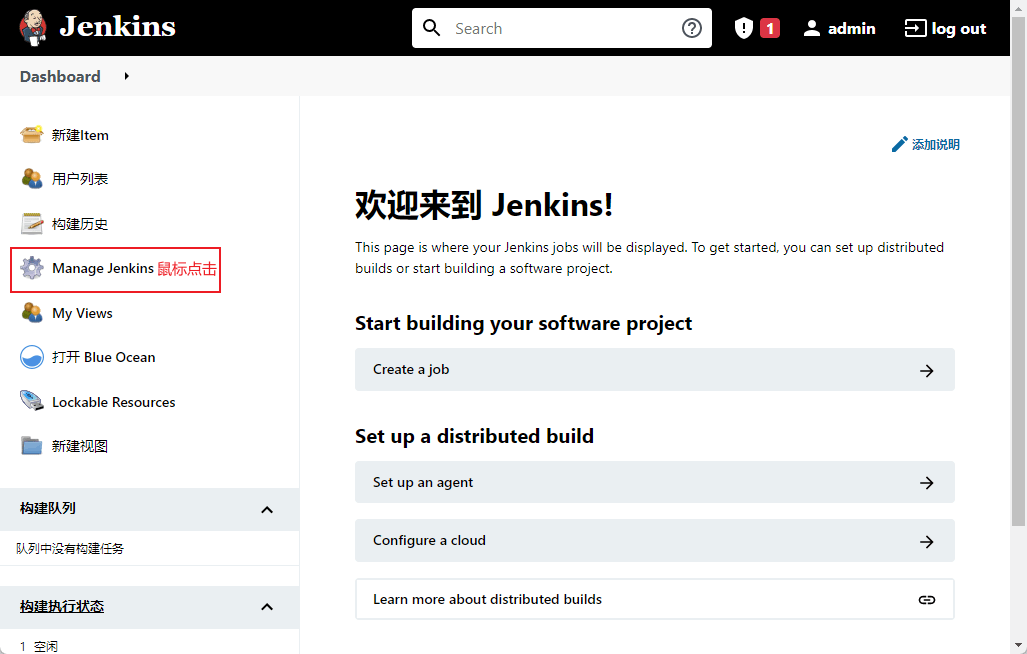Image resolution: width=1027 pixels, height=654 pixels.
Task: Collapse the 构建执行状态 panel chevron
Action: point(267,607)
